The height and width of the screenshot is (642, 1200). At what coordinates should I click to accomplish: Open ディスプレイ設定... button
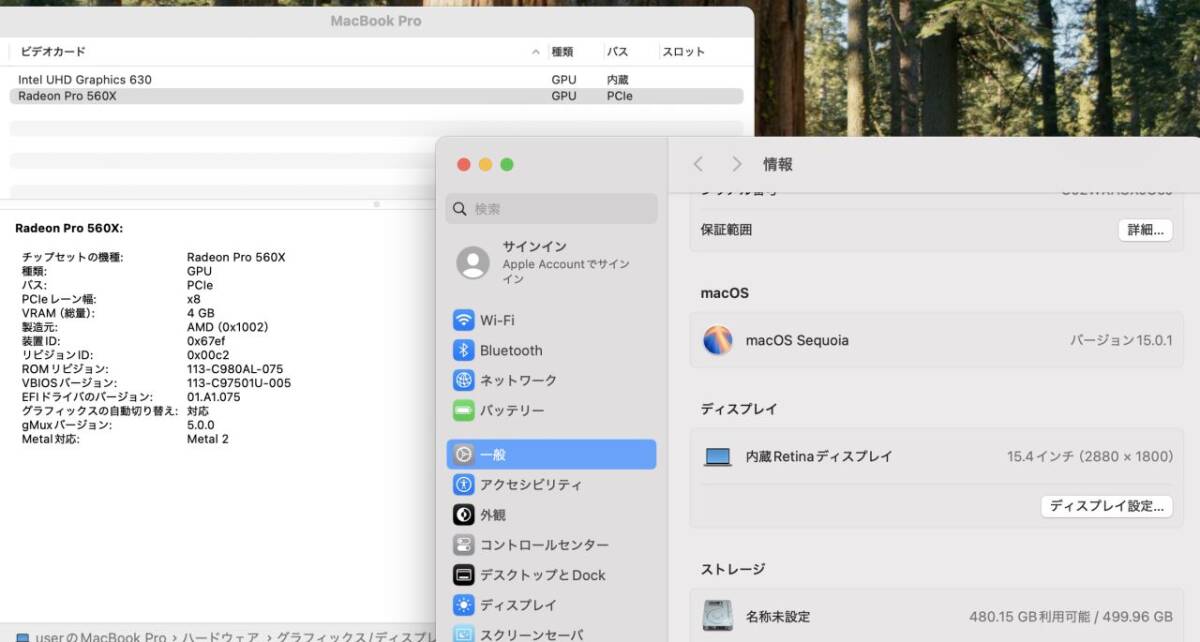coord(1107,506)
